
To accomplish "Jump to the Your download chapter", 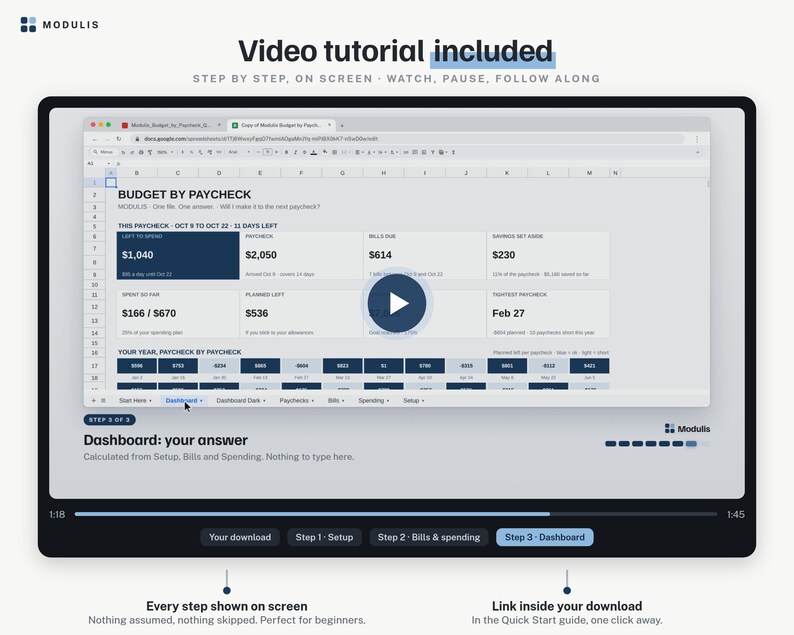I will point(240,537).
